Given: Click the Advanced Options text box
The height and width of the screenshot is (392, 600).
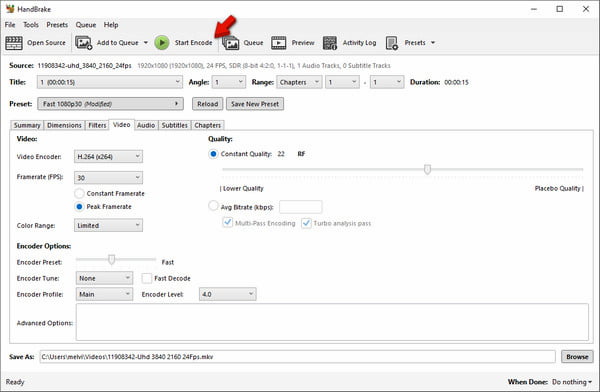Looking at the screenshot, I should click(332, 322).
